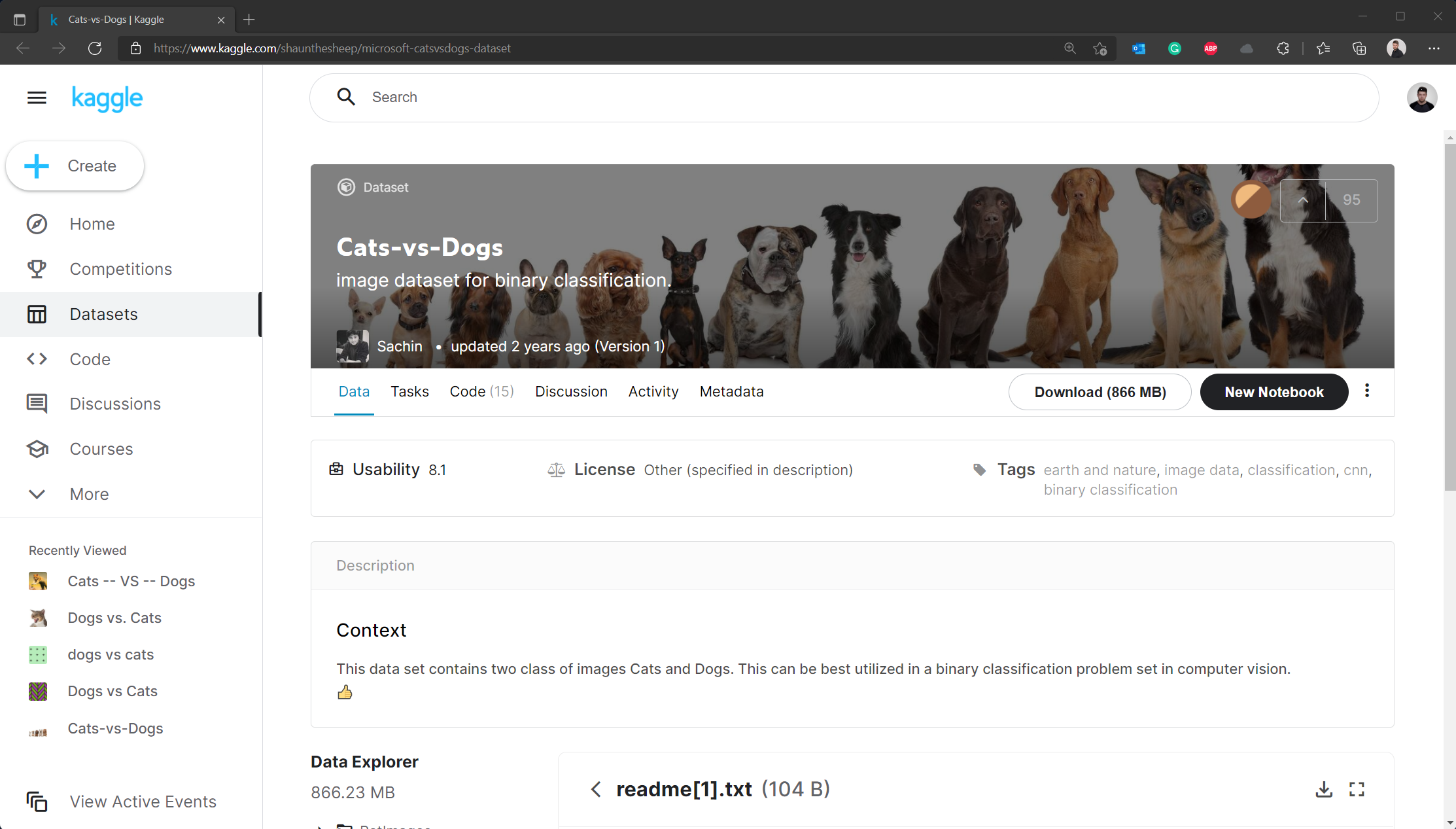
Task: Click the readme[1].txt fullscreen expand icon
Action: 1357,789
